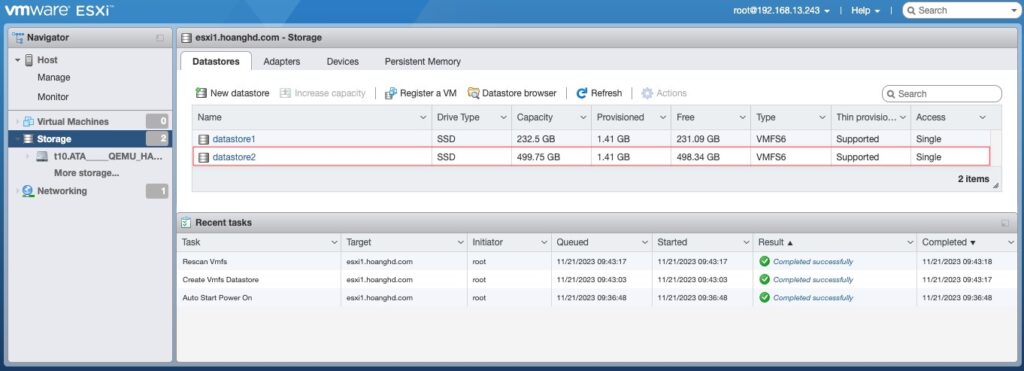Click the Recent tasks clipboard icon
Viewport: 1024px width, 371px height.
(x=186, y=223)
